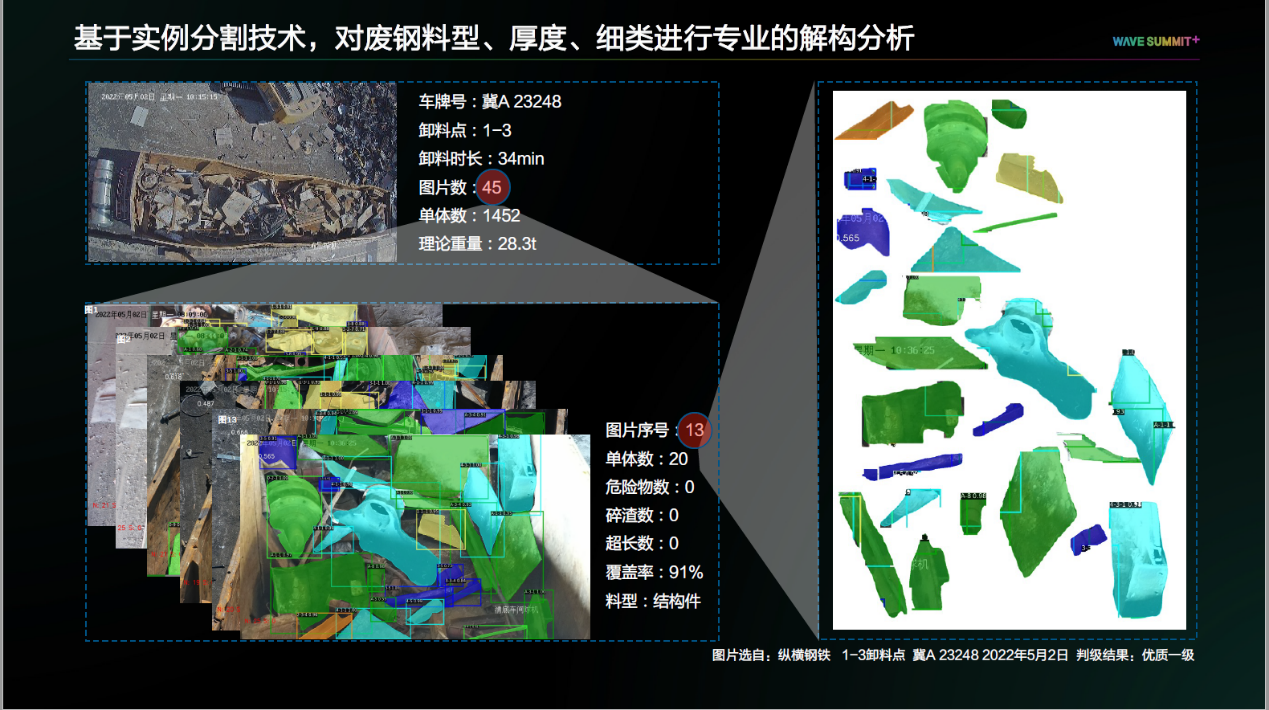Select the 超长数：0 line
The width and height of the screenshot is (1269, 710).
642,543
